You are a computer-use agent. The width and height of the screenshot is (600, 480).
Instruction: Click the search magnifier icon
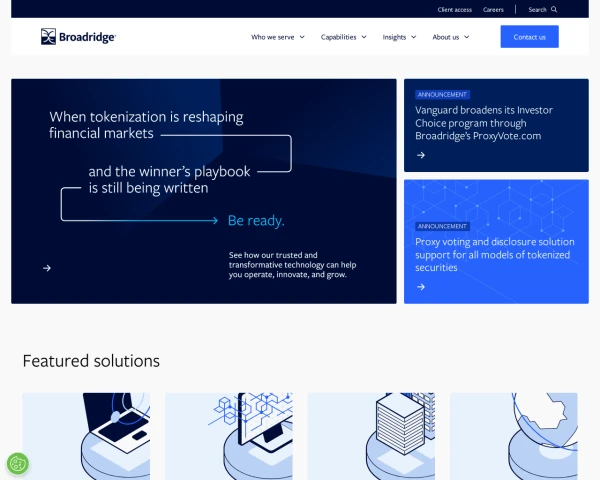pos(554,10)
